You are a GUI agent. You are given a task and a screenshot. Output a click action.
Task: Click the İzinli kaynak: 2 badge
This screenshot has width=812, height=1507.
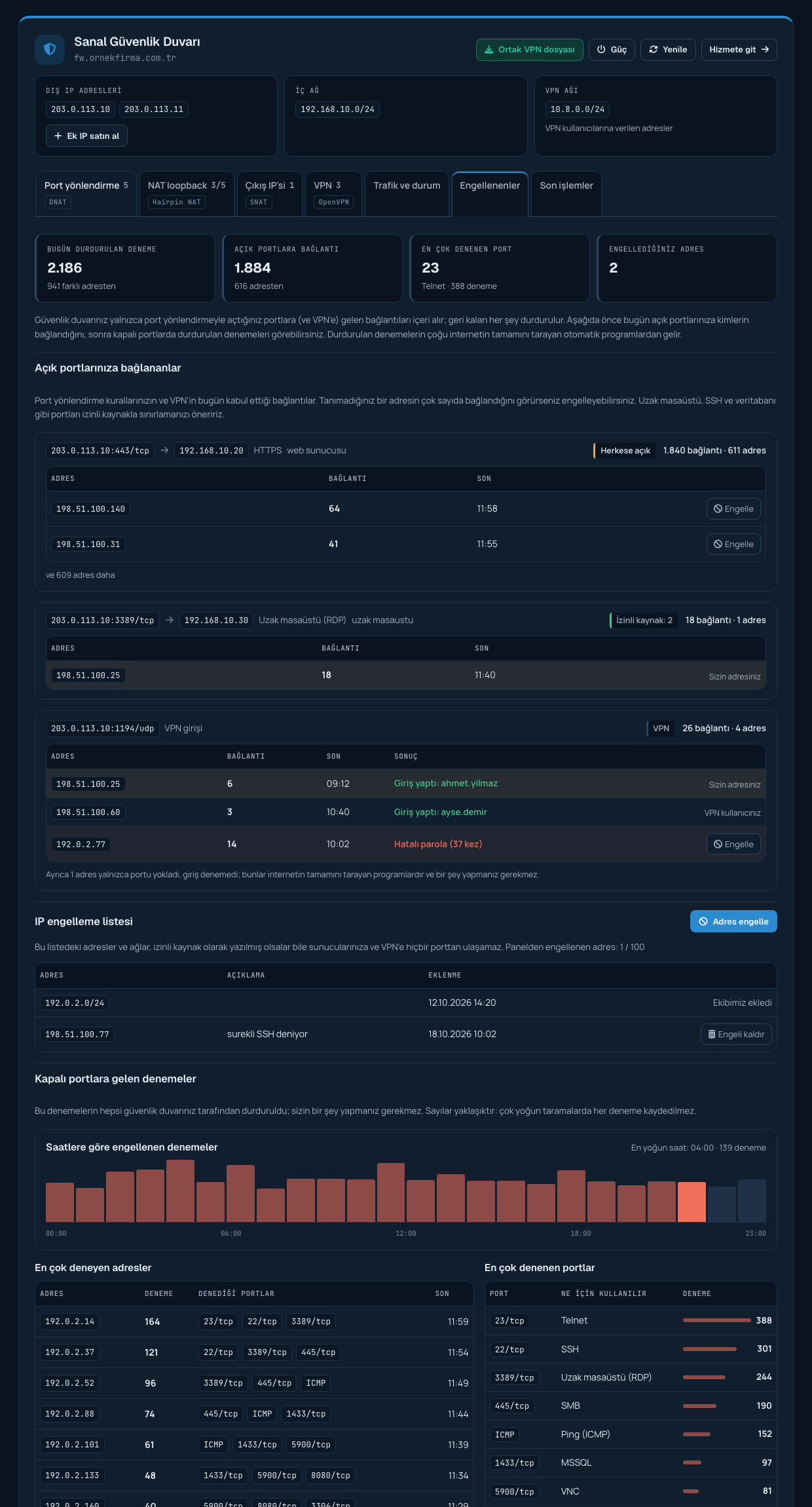(644, 620)
